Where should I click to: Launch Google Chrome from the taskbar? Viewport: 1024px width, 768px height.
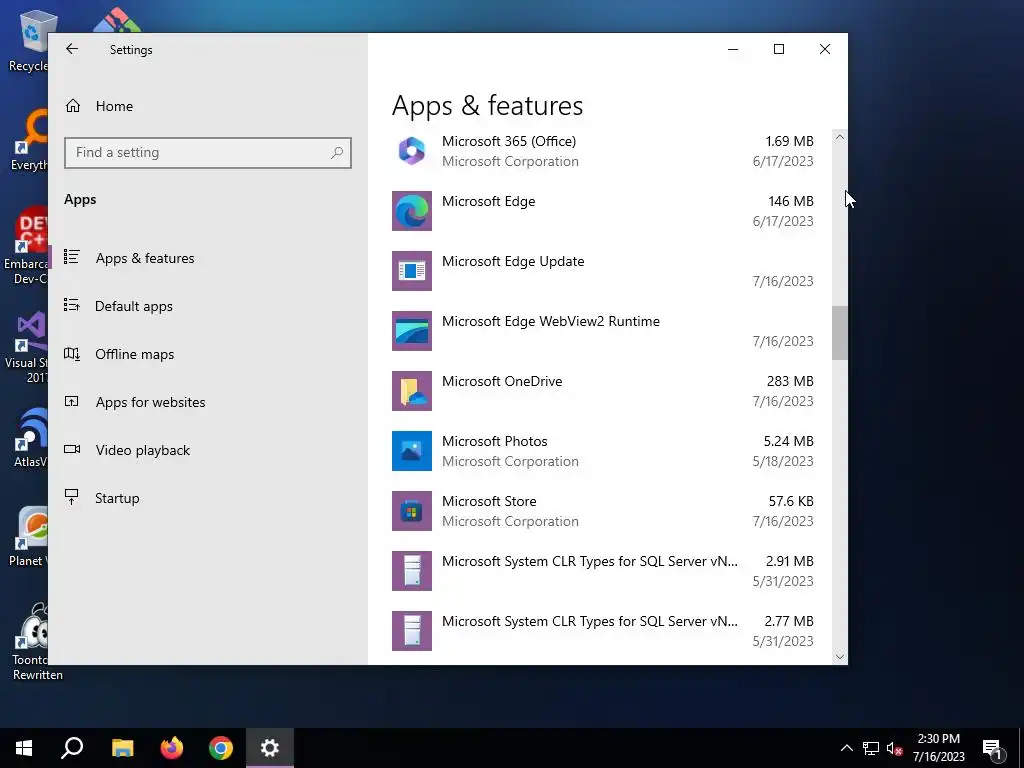click(x=221, y=748)
